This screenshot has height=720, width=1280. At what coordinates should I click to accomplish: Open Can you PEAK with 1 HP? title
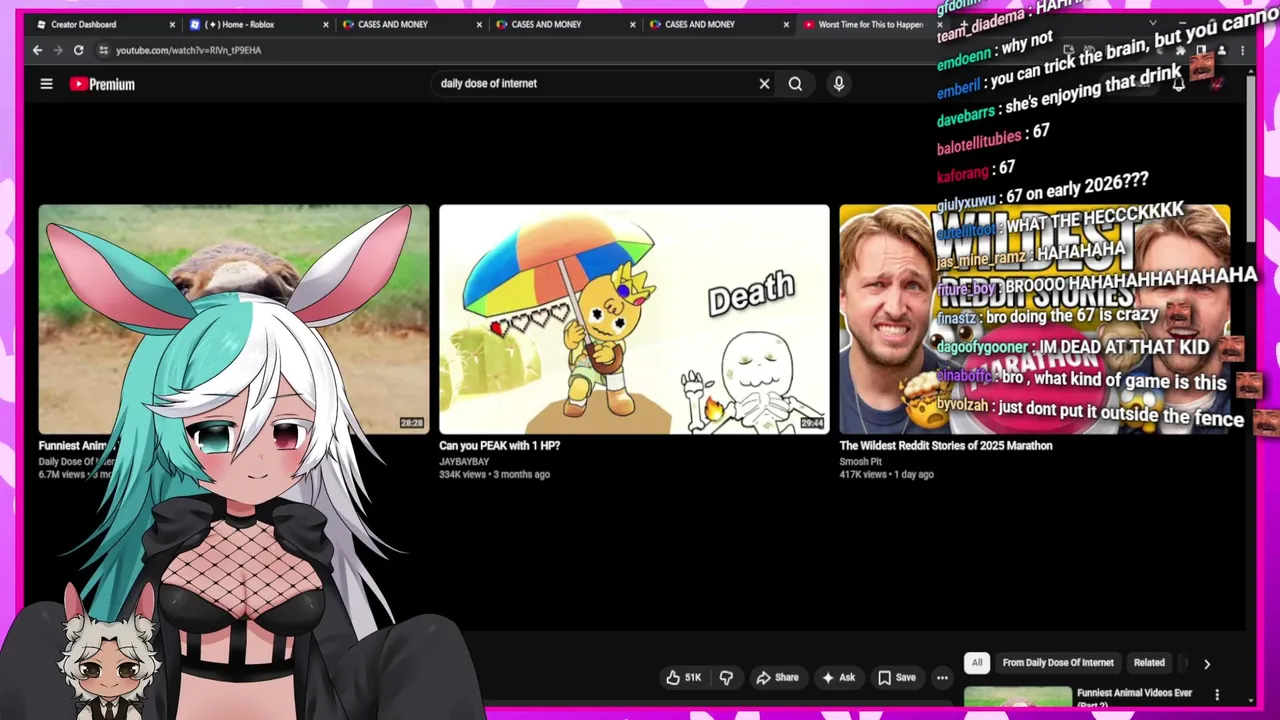coord(499,446)
